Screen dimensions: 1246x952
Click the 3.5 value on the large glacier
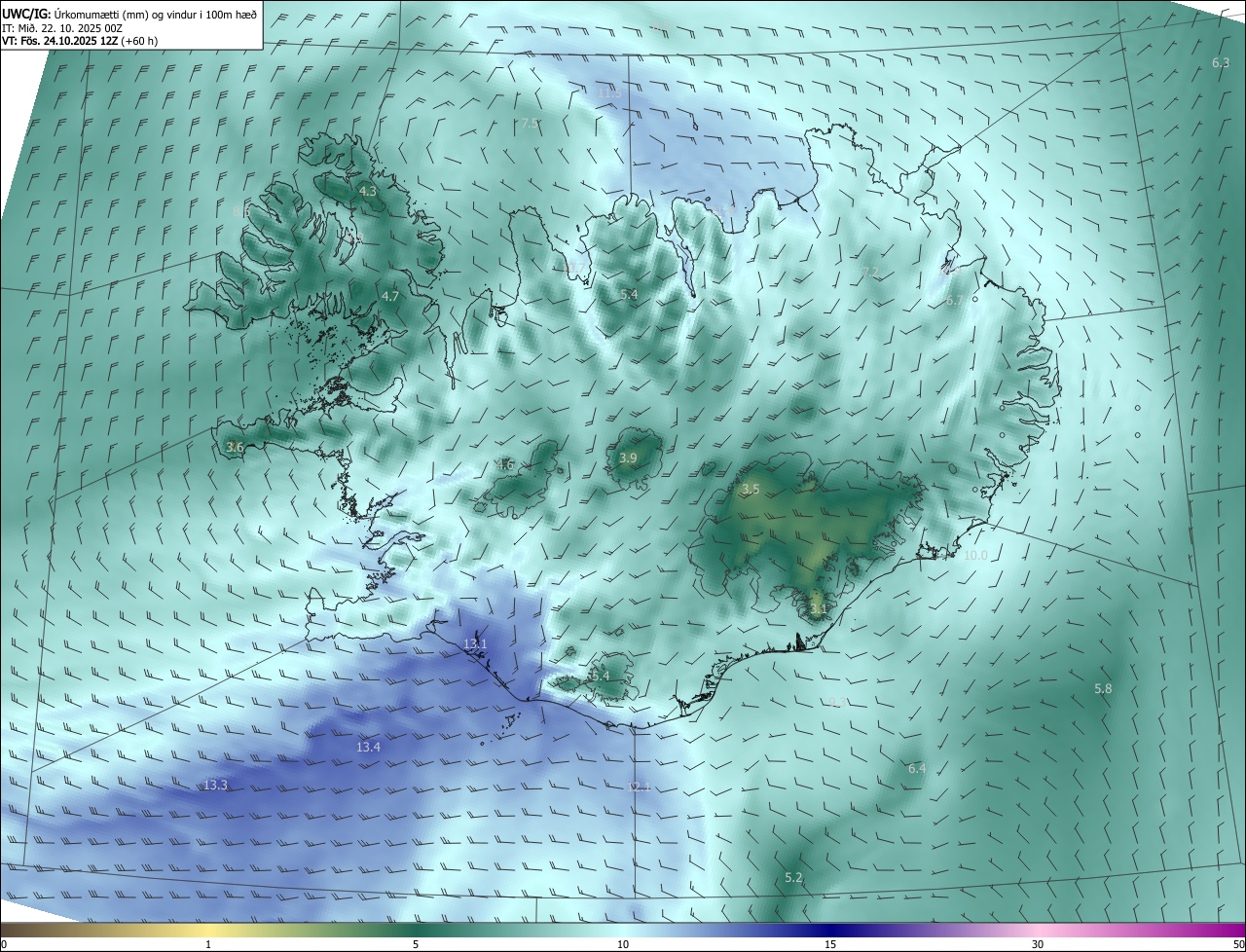coord(751,490)
